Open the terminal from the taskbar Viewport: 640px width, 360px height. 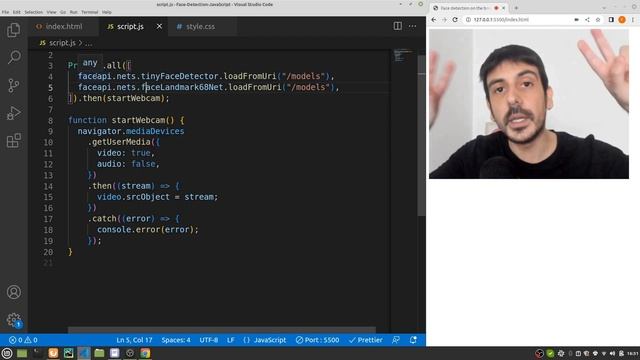point(38,353)
